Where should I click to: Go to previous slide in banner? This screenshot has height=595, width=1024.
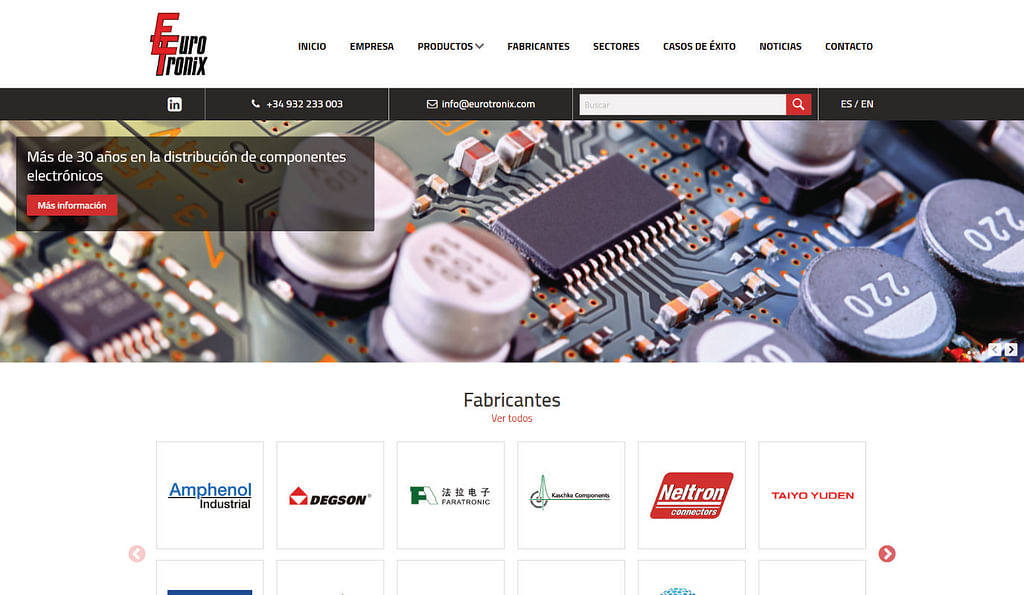tap(995, 349)
